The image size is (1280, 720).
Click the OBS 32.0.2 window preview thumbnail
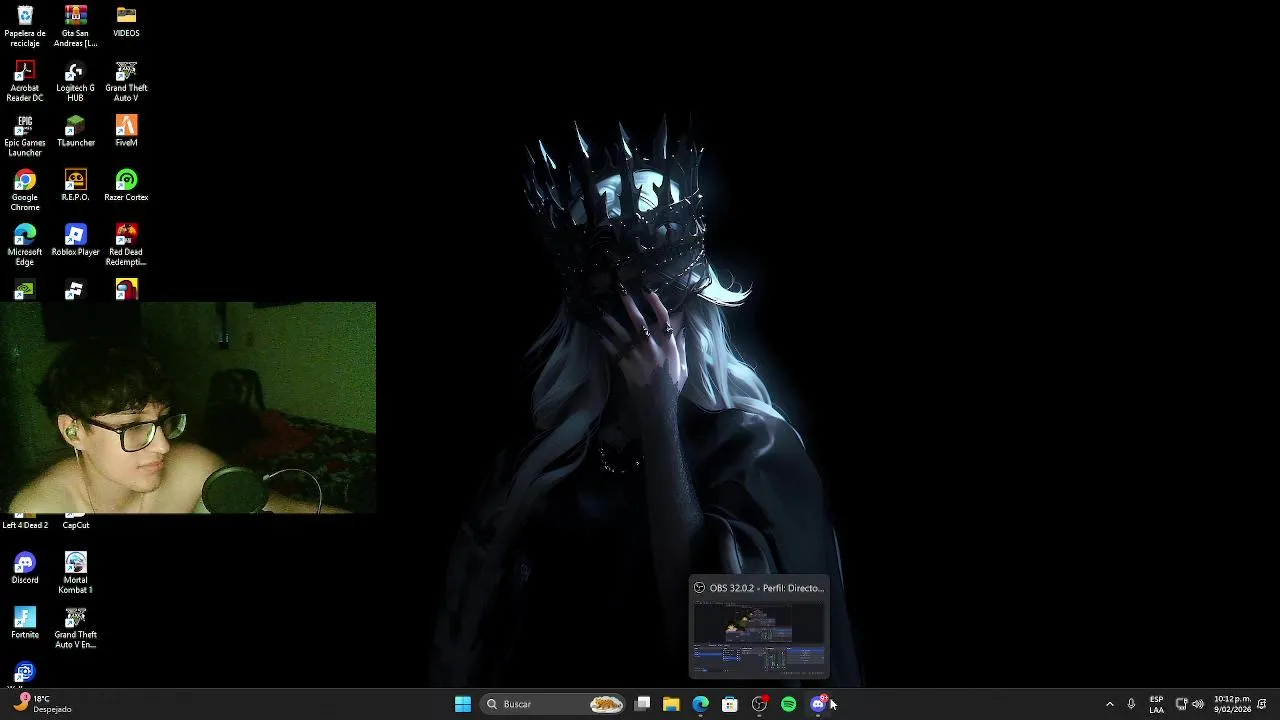(759, 638)
